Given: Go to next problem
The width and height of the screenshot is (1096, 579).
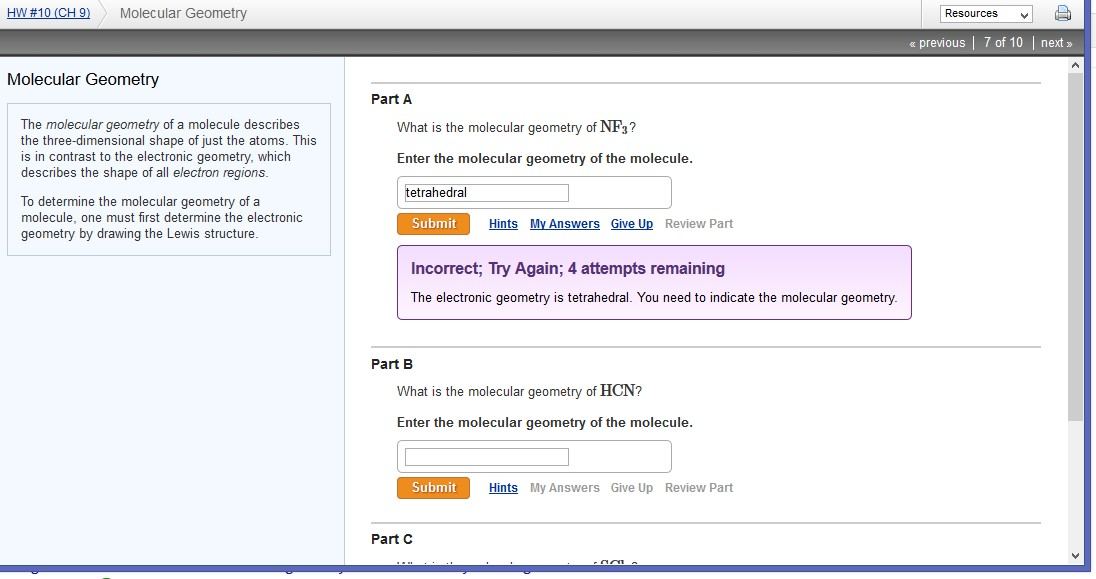Looking at the screenshot, I should click(x=1056, y=43).
